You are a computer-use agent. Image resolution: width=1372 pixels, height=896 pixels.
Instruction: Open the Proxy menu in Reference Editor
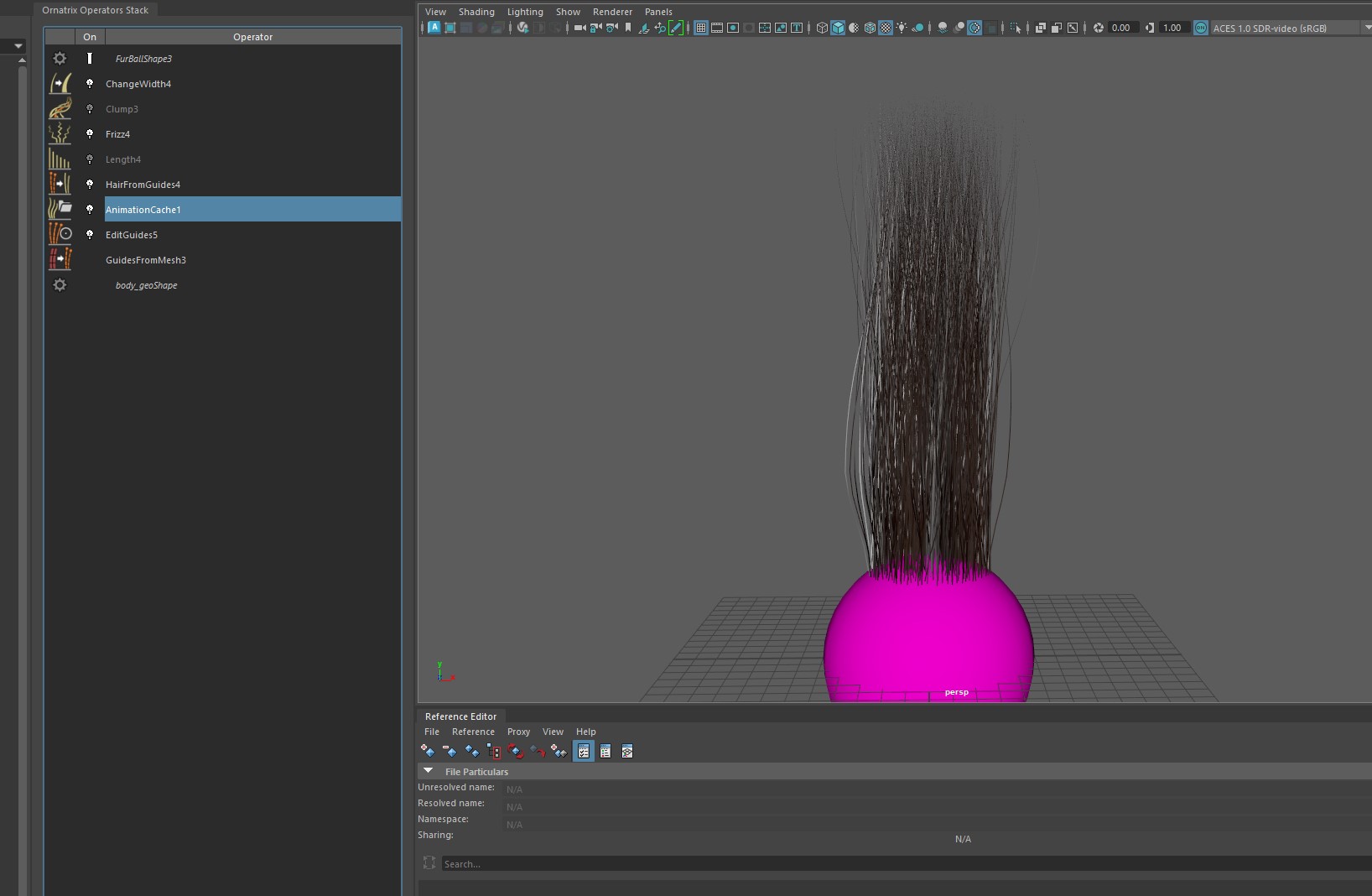[518, 732]
